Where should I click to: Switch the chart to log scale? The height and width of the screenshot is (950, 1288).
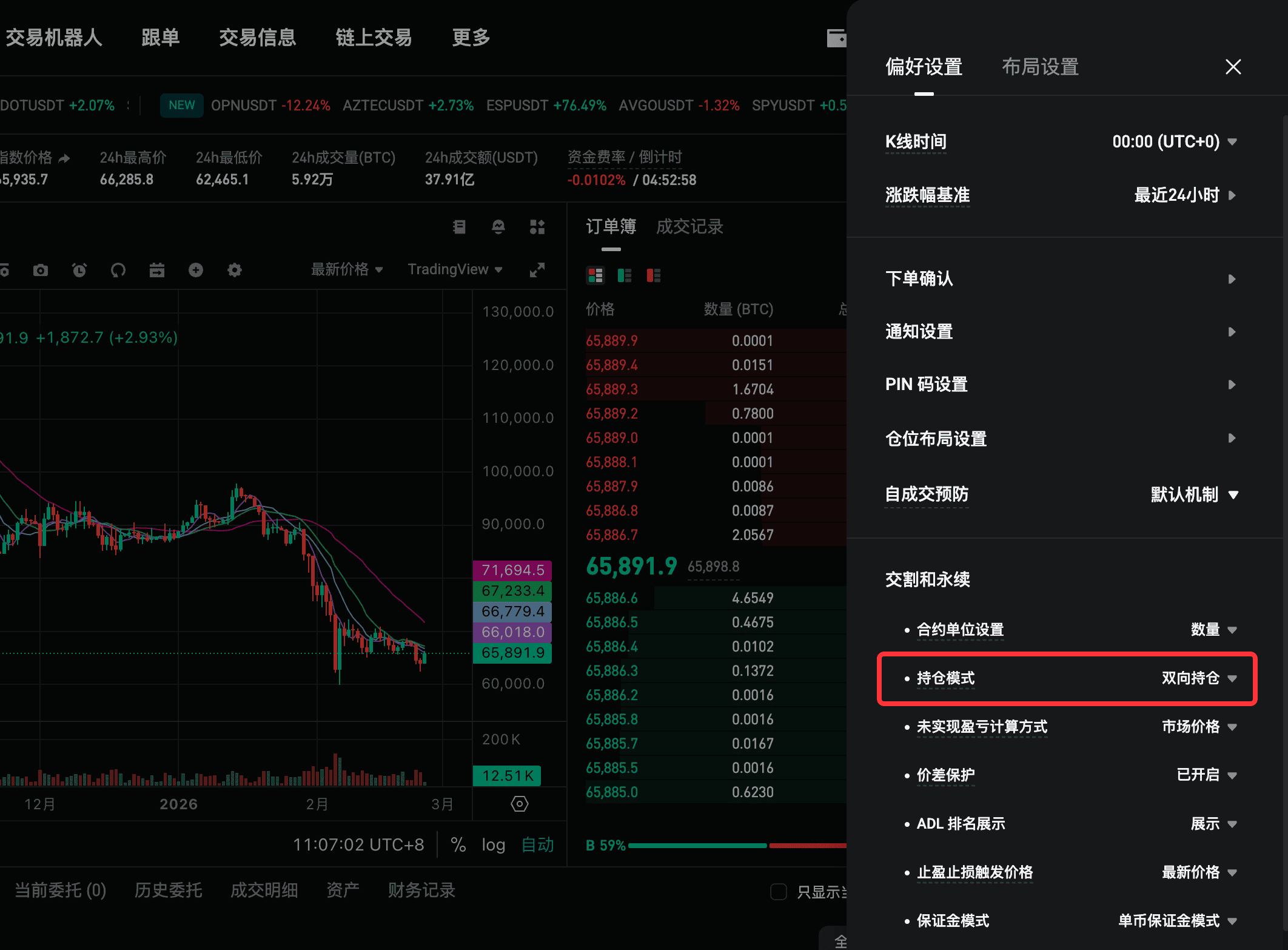click(x=492, y=844)
